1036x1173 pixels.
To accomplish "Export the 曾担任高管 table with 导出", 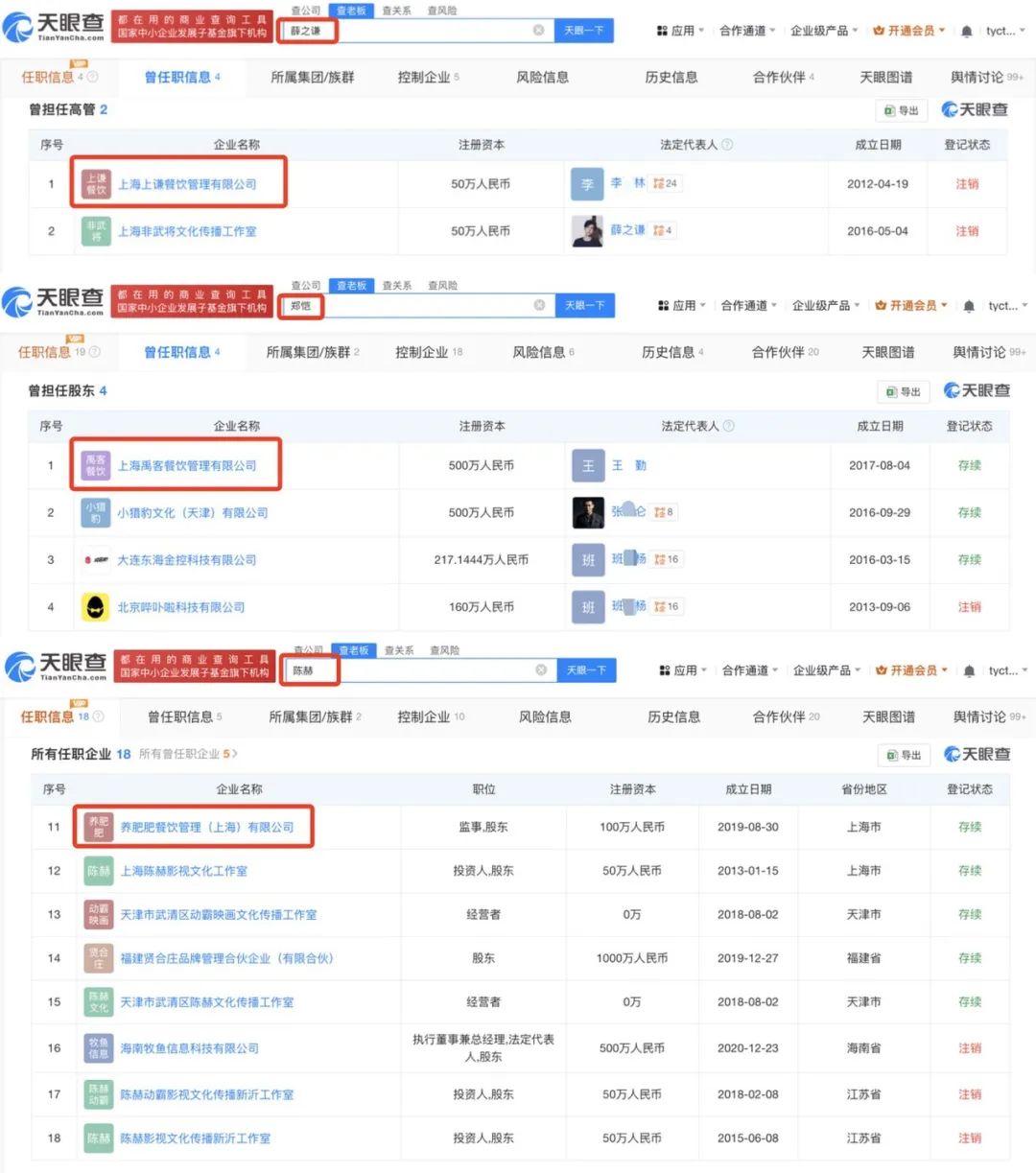I will coord(902,110).
